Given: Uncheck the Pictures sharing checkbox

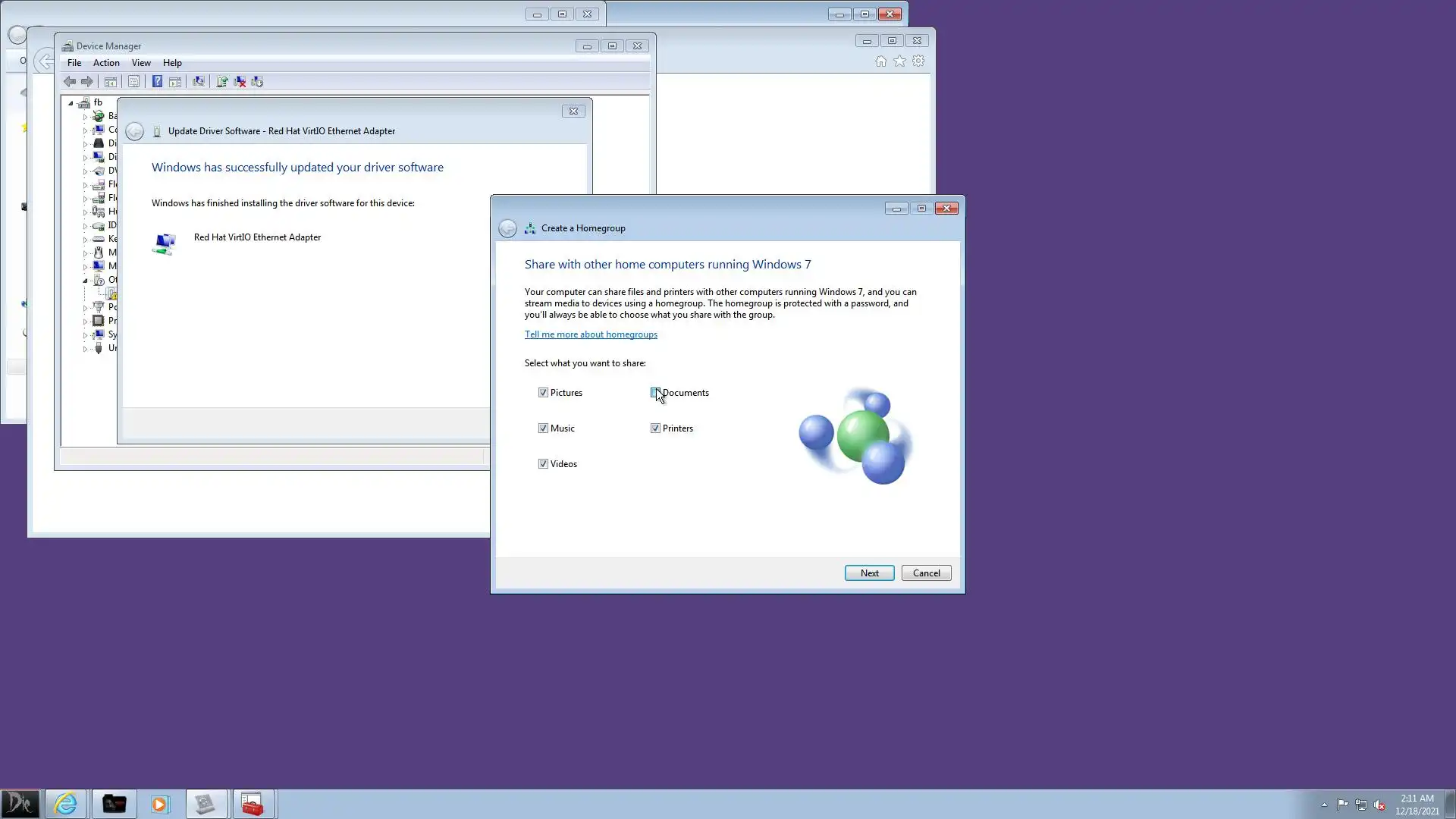Looking at the screenshot, I should tap(543, 393).
